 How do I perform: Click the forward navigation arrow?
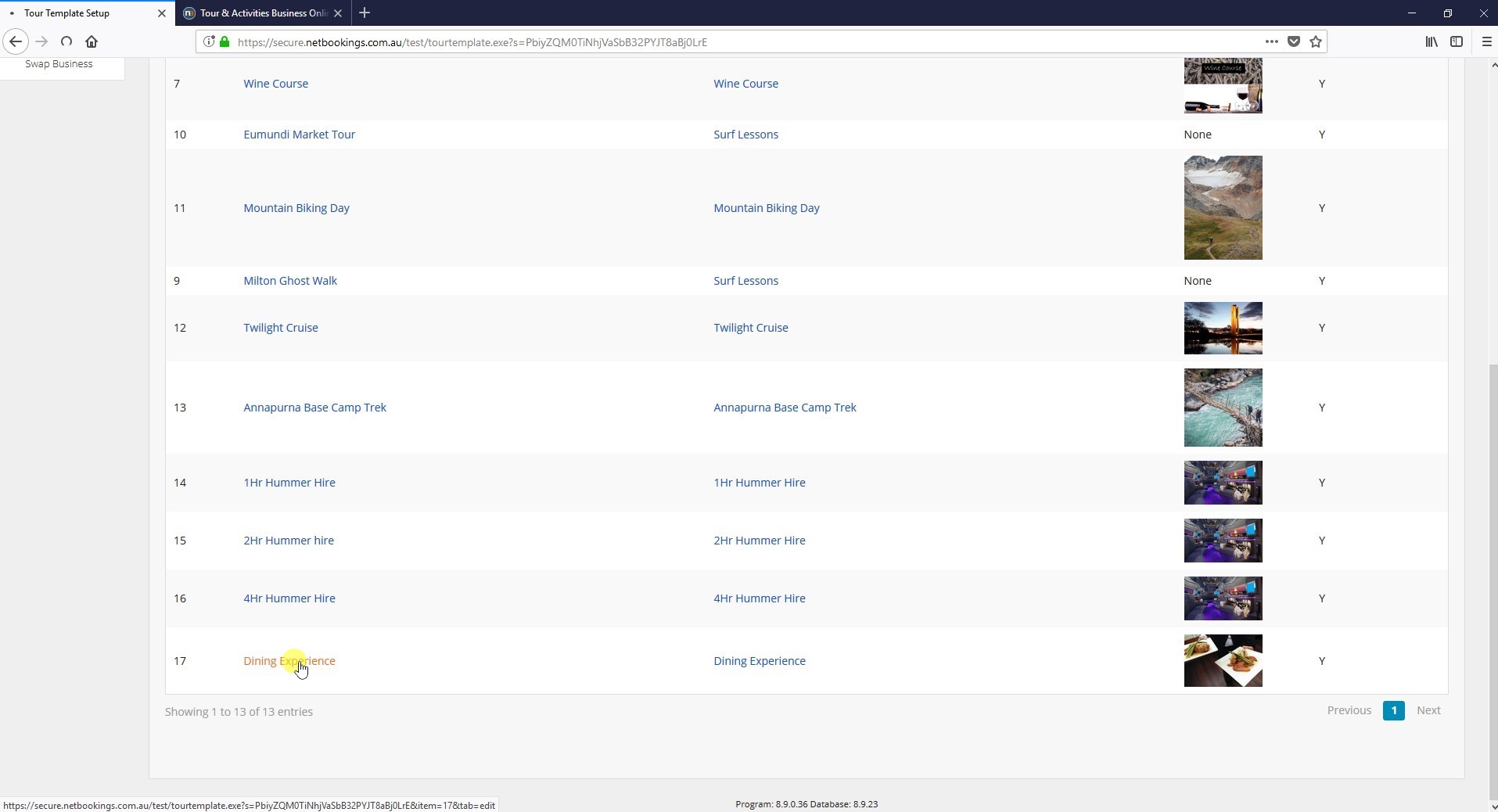click(x=41, y=41)
